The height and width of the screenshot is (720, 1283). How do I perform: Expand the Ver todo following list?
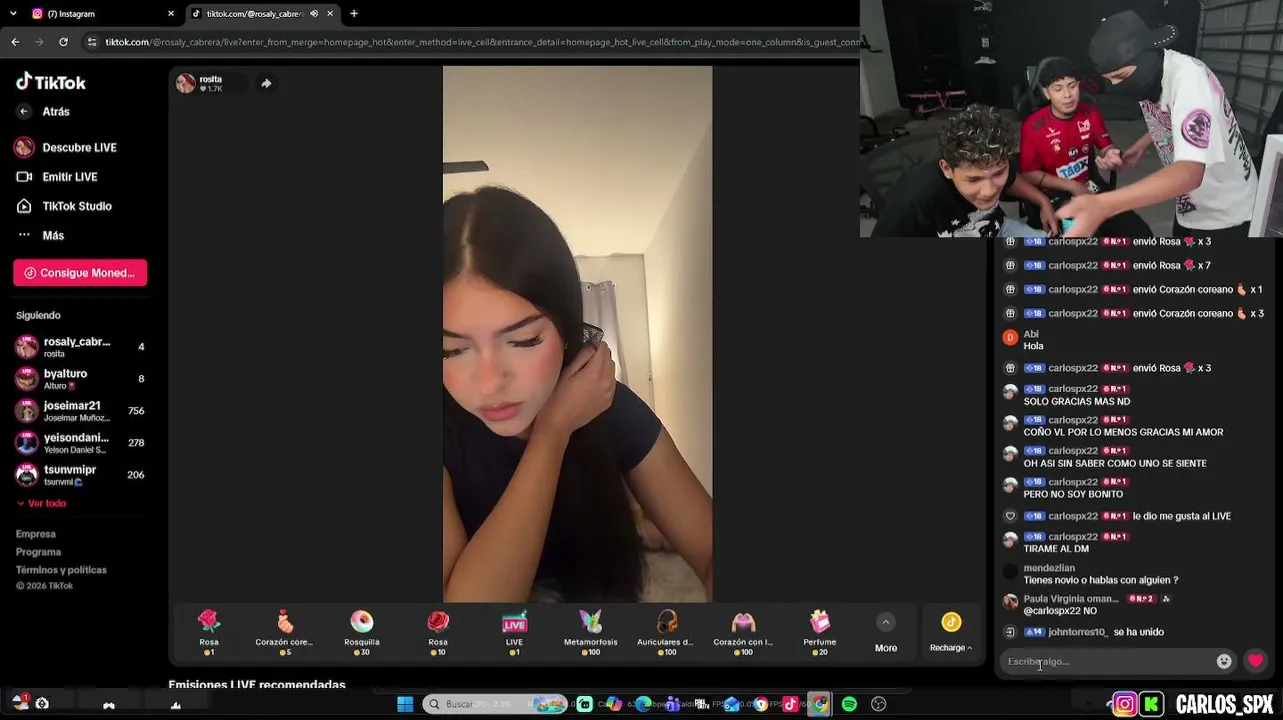pyautogui.click(x=42, y=503)
